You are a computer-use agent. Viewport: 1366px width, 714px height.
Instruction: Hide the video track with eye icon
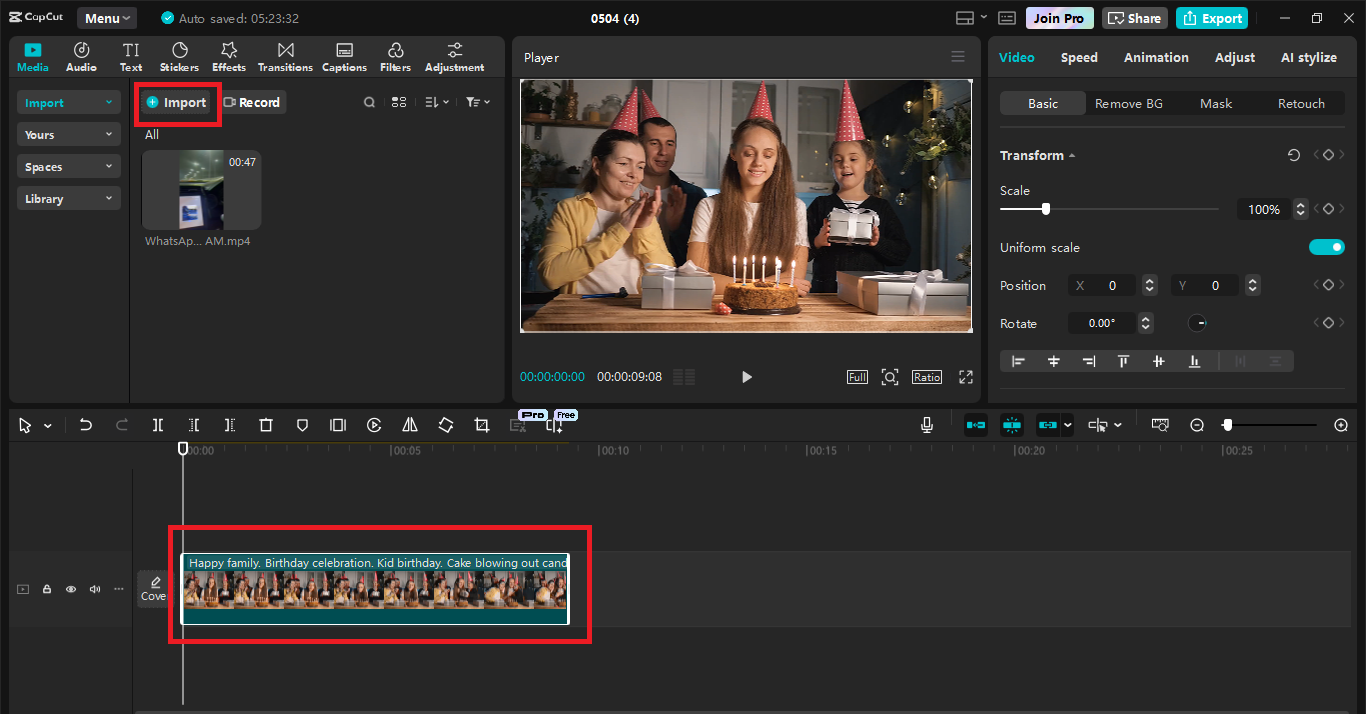tap(71, 589)
